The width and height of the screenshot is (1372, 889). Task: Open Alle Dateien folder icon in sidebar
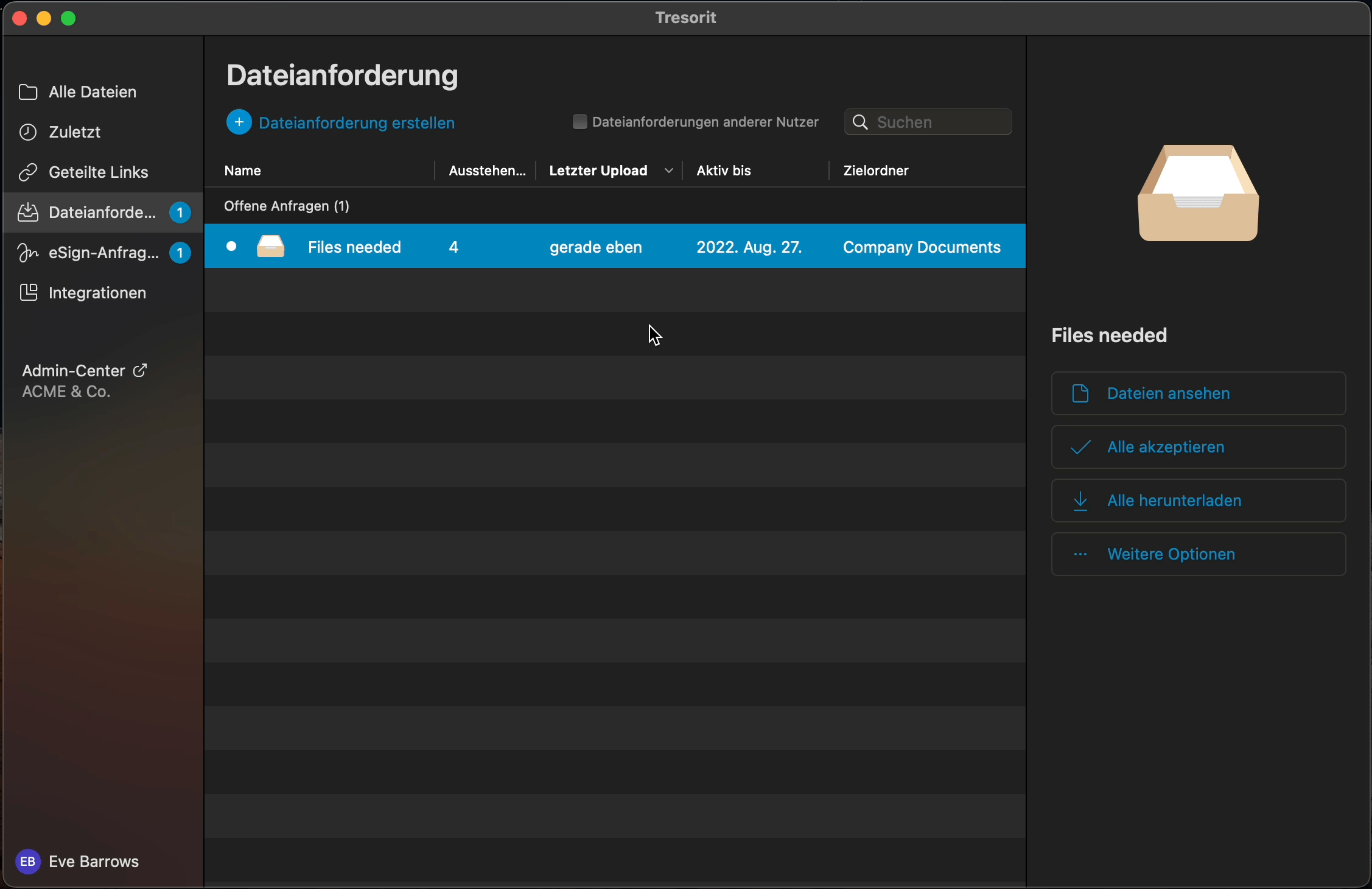click(28, 92)
